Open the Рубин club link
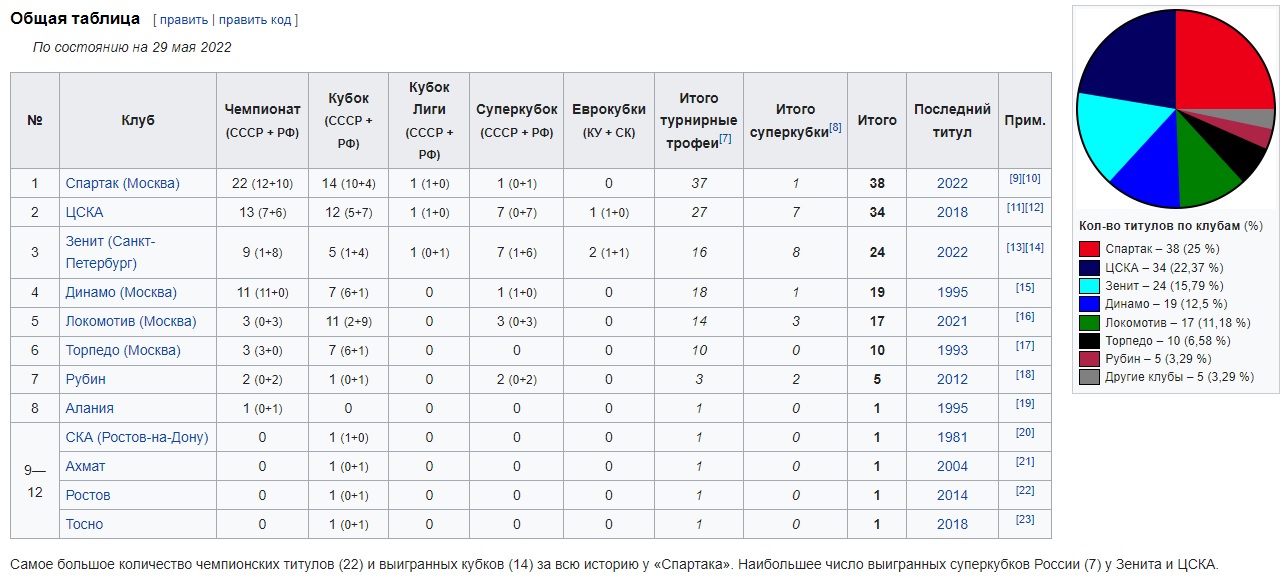Viewport: 1284px width, 578px height. click(86, 379)
